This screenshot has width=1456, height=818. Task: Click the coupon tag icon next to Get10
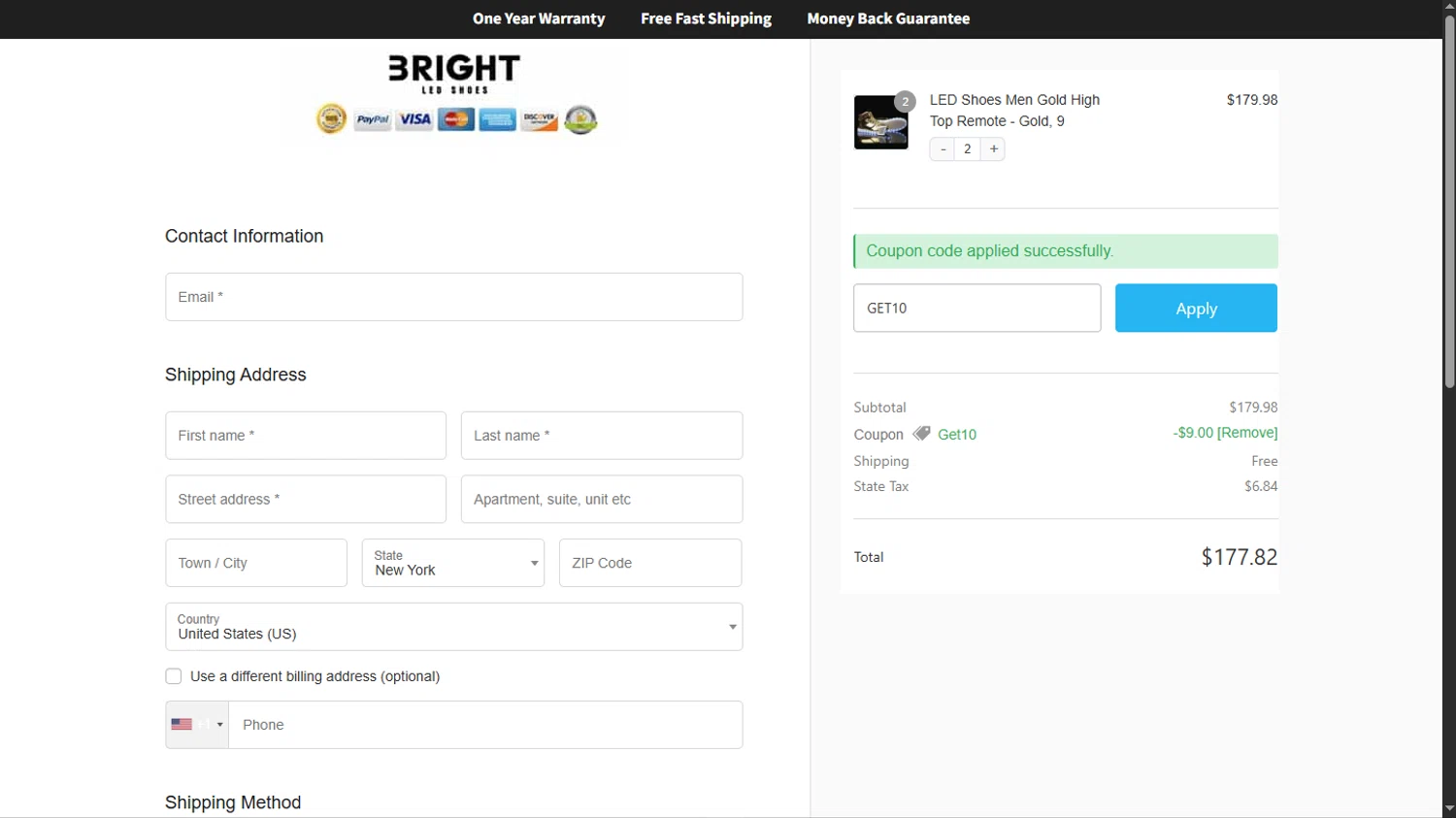921,433
